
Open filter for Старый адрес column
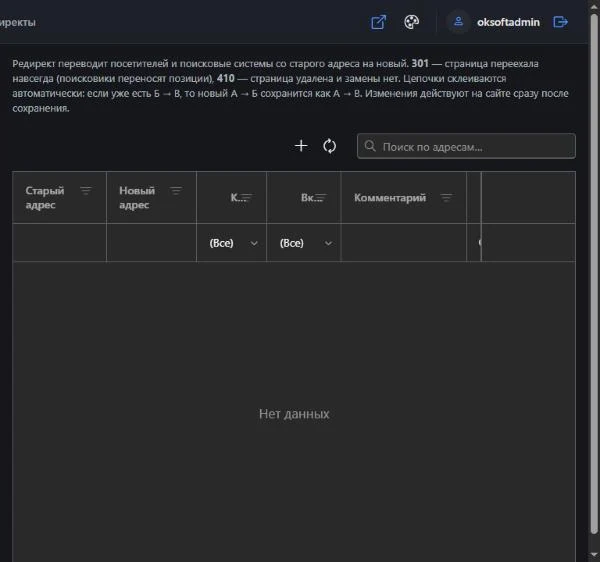tap(86, 191)
